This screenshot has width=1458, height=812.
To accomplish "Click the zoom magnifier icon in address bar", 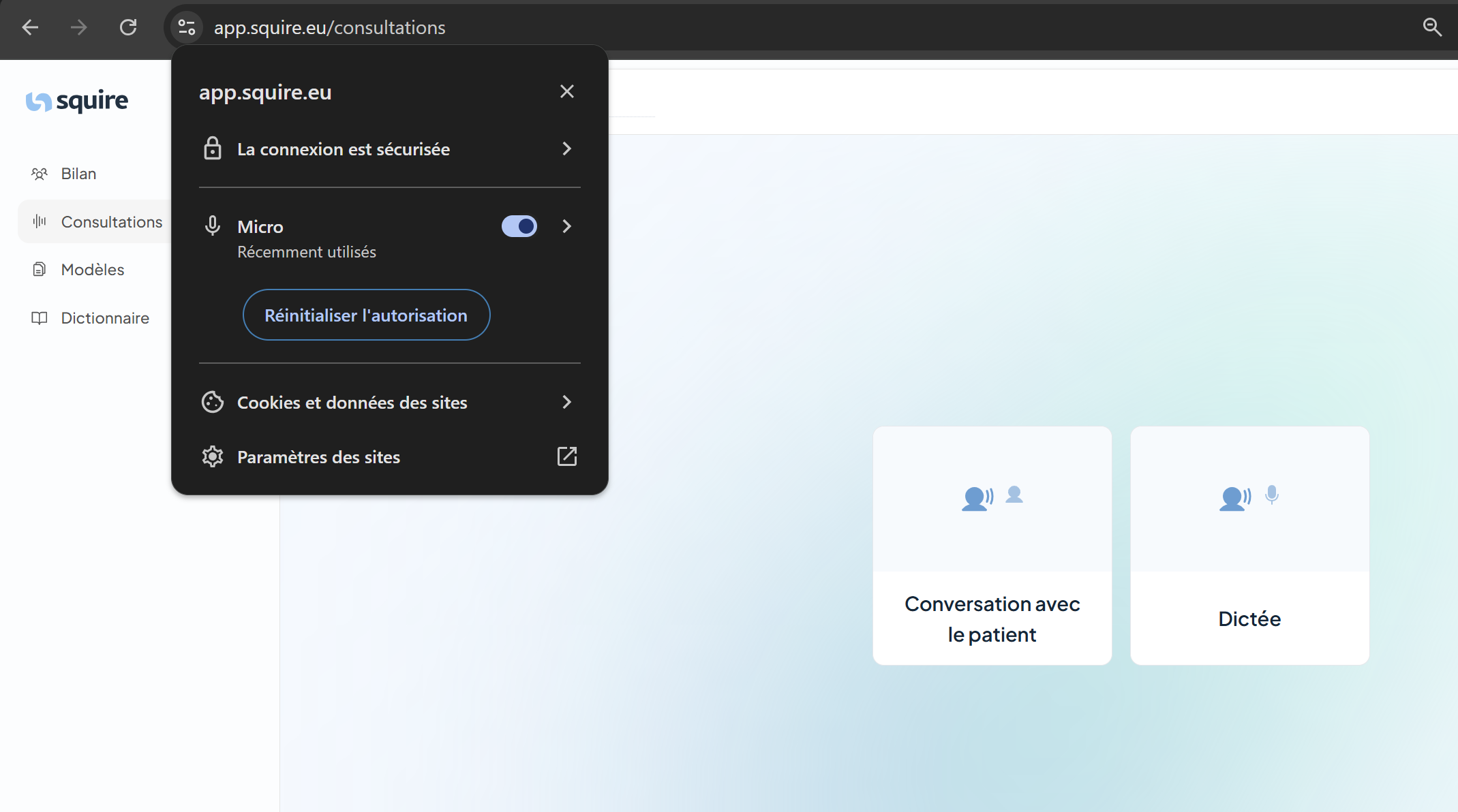I will coord(1432,27).
